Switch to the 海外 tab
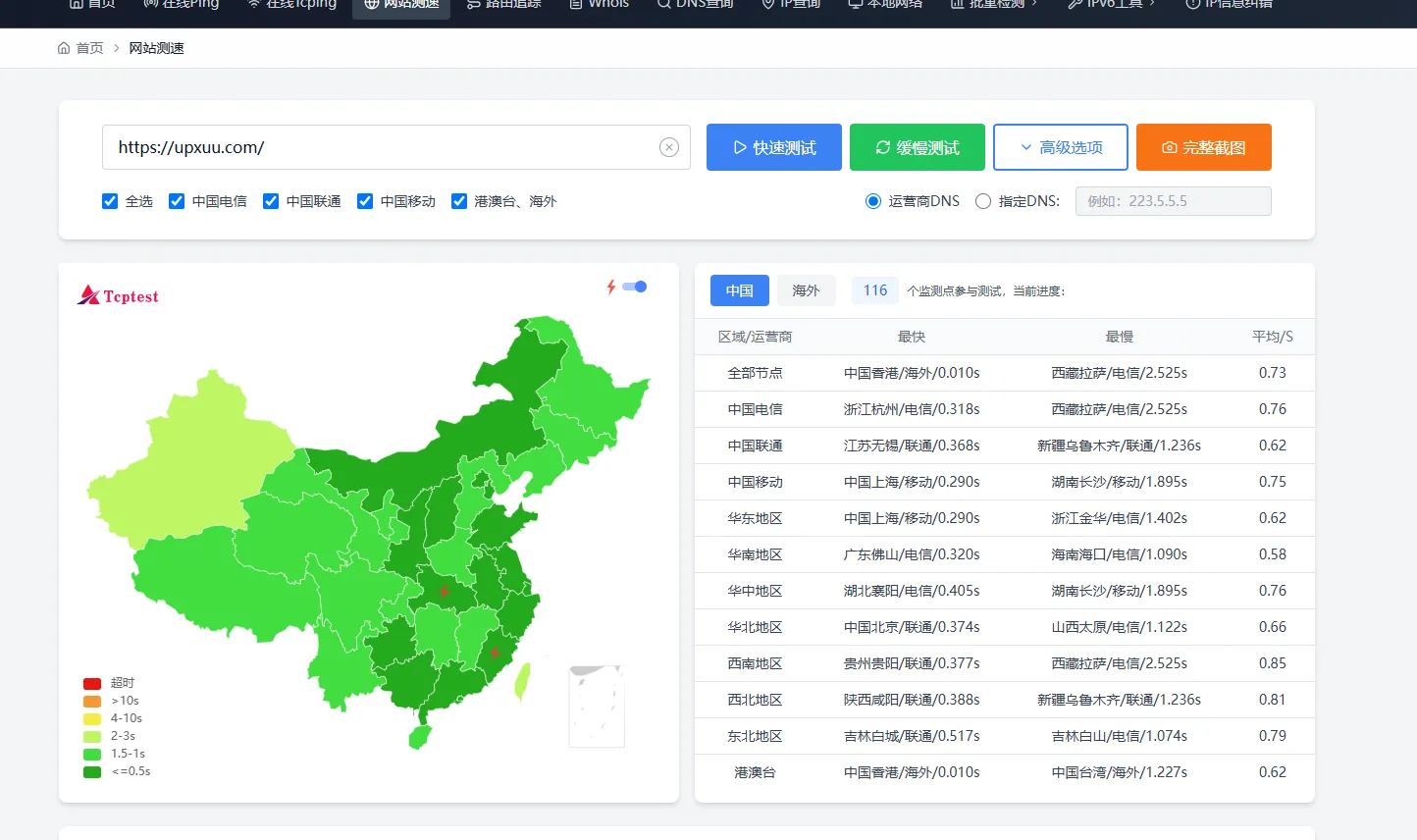This screenshot has width=1417, height=840. coord(806,290)
